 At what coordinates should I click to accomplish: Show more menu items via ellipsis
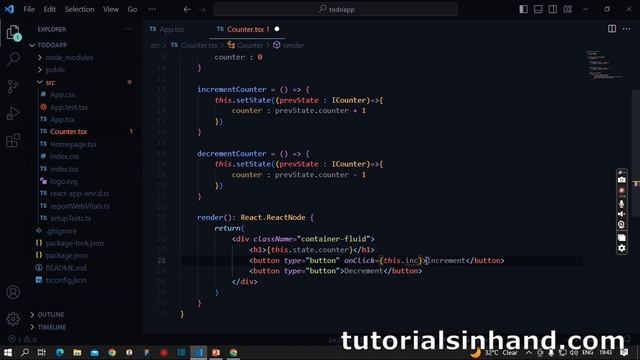tap(152, 9)
